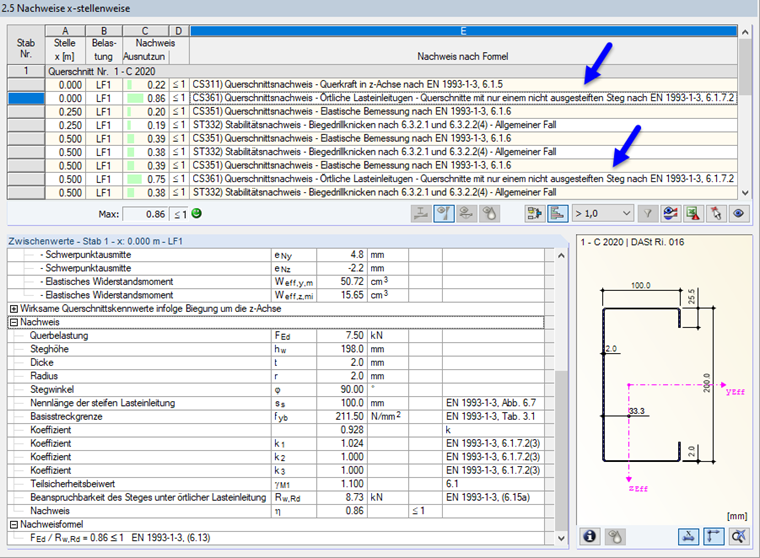Click the Max value field 0.86
Image resolution: width=760 pixels, height=558 pixels.
point(145,214)
